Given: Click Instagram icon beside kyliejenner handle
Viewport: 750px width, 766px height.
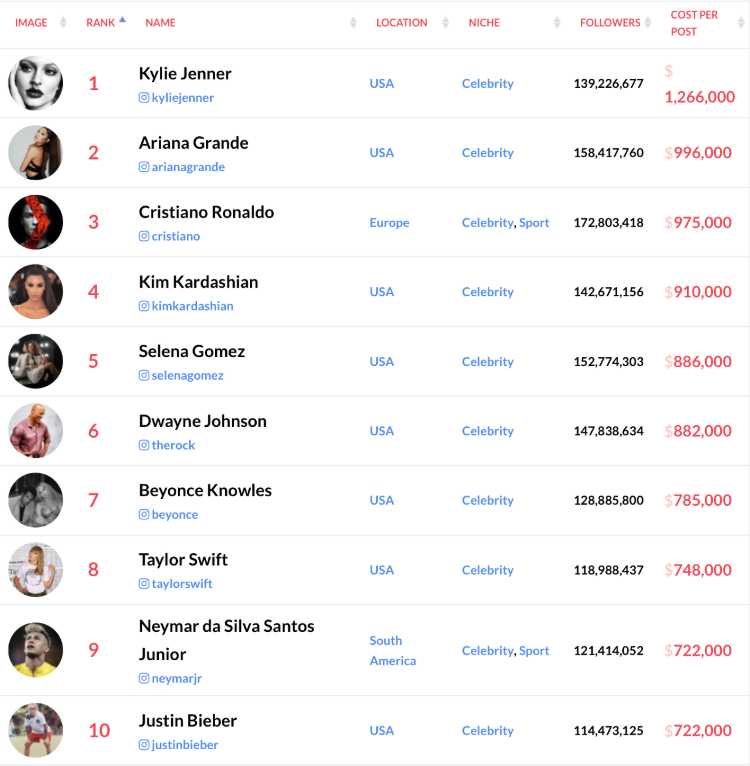Looking at the screenshot, I should (144, 98).
